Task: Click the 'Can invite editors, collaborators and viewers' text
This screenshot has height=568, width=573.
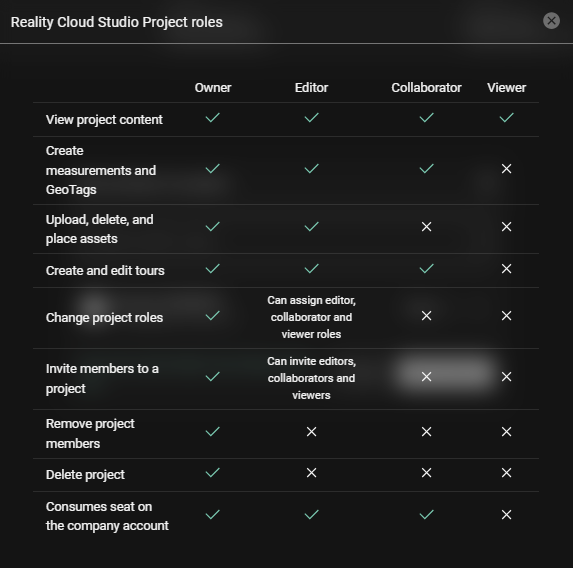Action: click(x=311, y=378)
